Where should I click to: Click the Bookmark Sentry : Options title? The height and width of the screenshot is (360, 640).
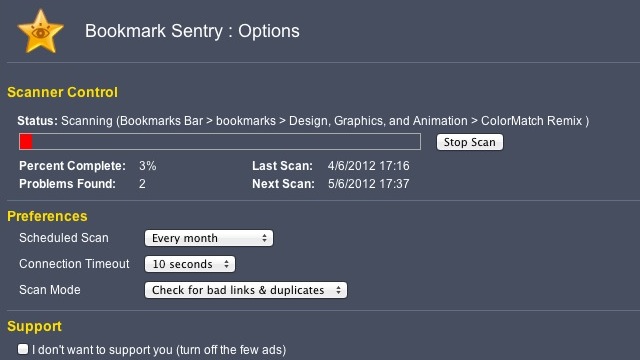(x=192, y=31)
